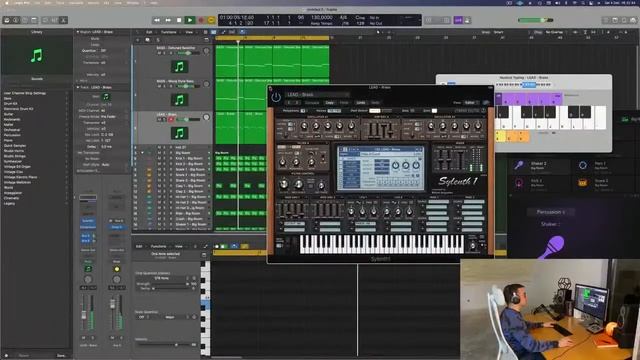Viewport: 640px width, 360px height.
Task: Adjust the LEAD - Brass track volume slider
Action: [188, 120]
